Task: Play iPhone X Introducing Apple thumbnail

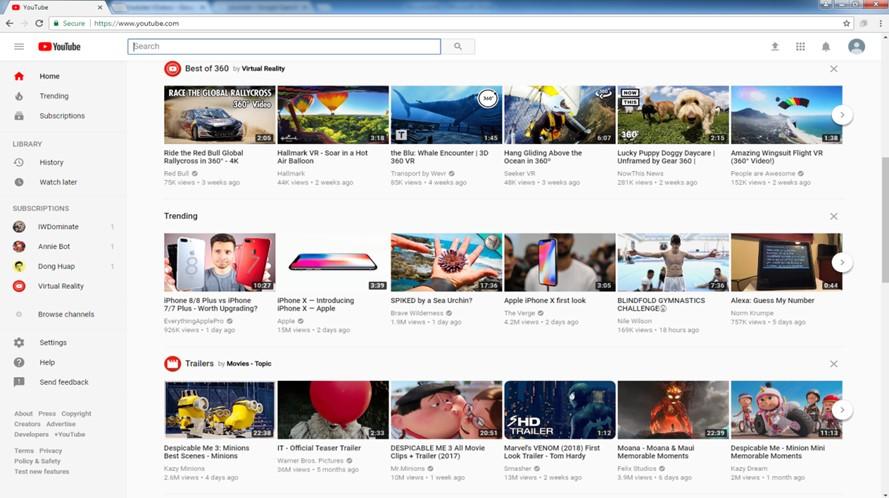Action: coord(333,262)
